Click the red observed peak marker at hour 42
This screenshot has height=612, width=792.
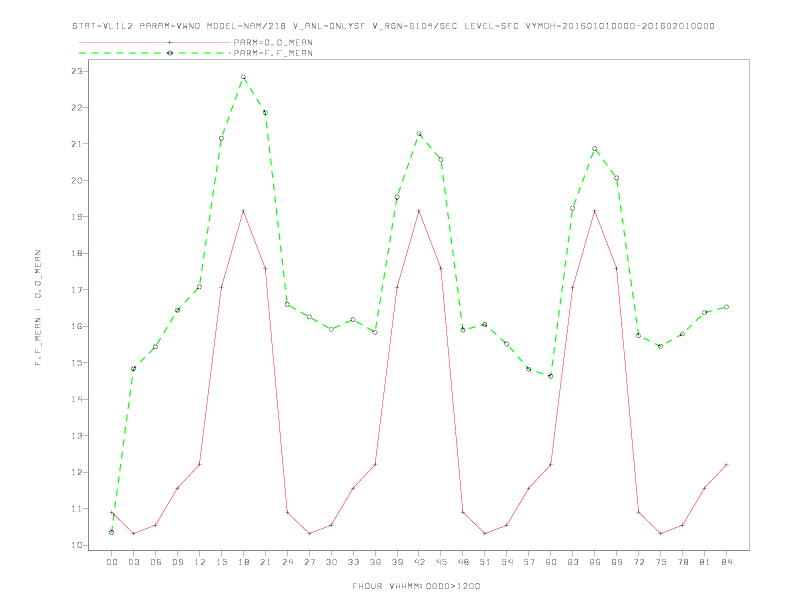(419, 211)
